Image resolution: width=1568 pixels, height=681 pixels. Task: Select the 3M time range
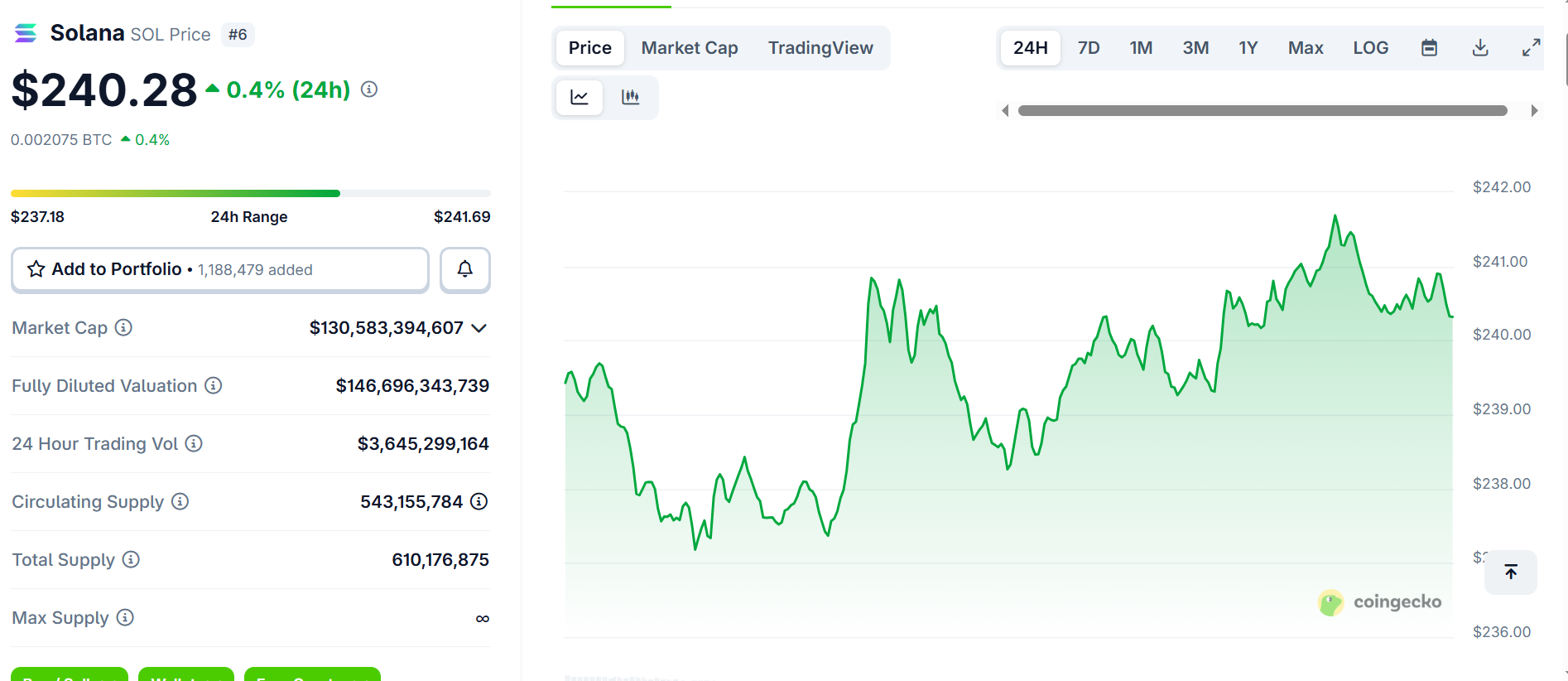tap(1195, 48)
